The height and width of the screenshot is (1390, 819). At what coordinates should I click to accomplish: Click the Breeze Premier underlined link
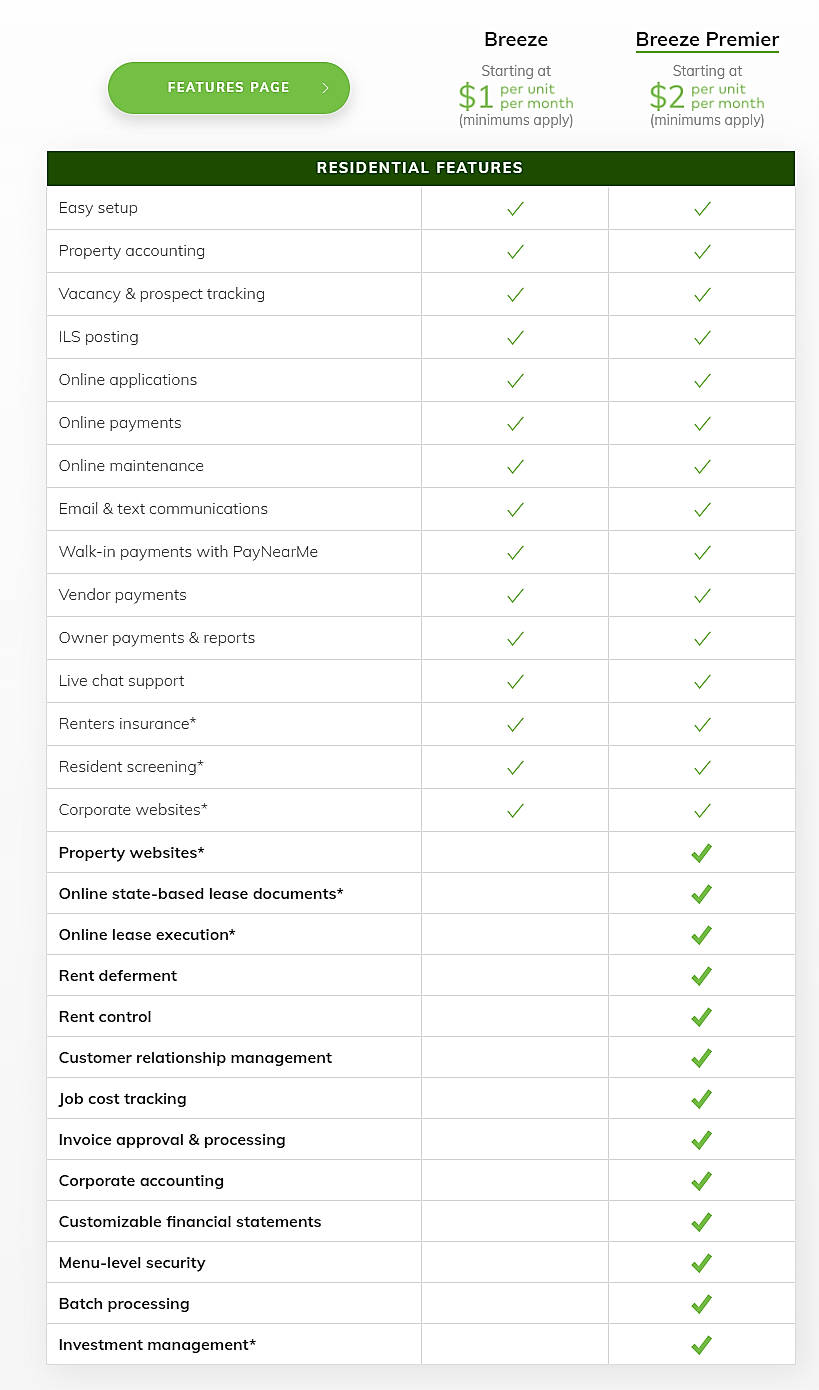(x=707, y=39)
